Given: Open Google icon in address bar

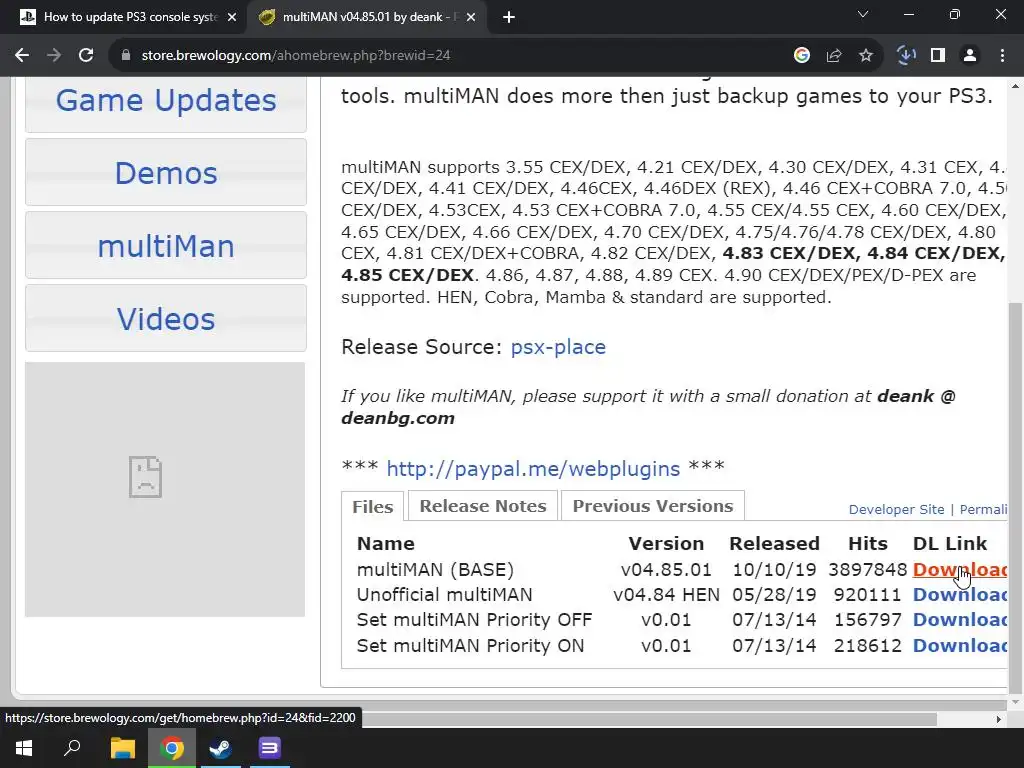Looking at the screenshot, I should coord(802,56).
